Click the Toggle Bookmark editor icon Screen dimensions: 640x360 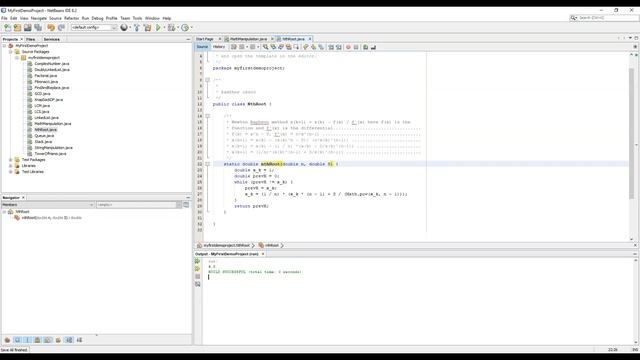(x=321, y=47)
